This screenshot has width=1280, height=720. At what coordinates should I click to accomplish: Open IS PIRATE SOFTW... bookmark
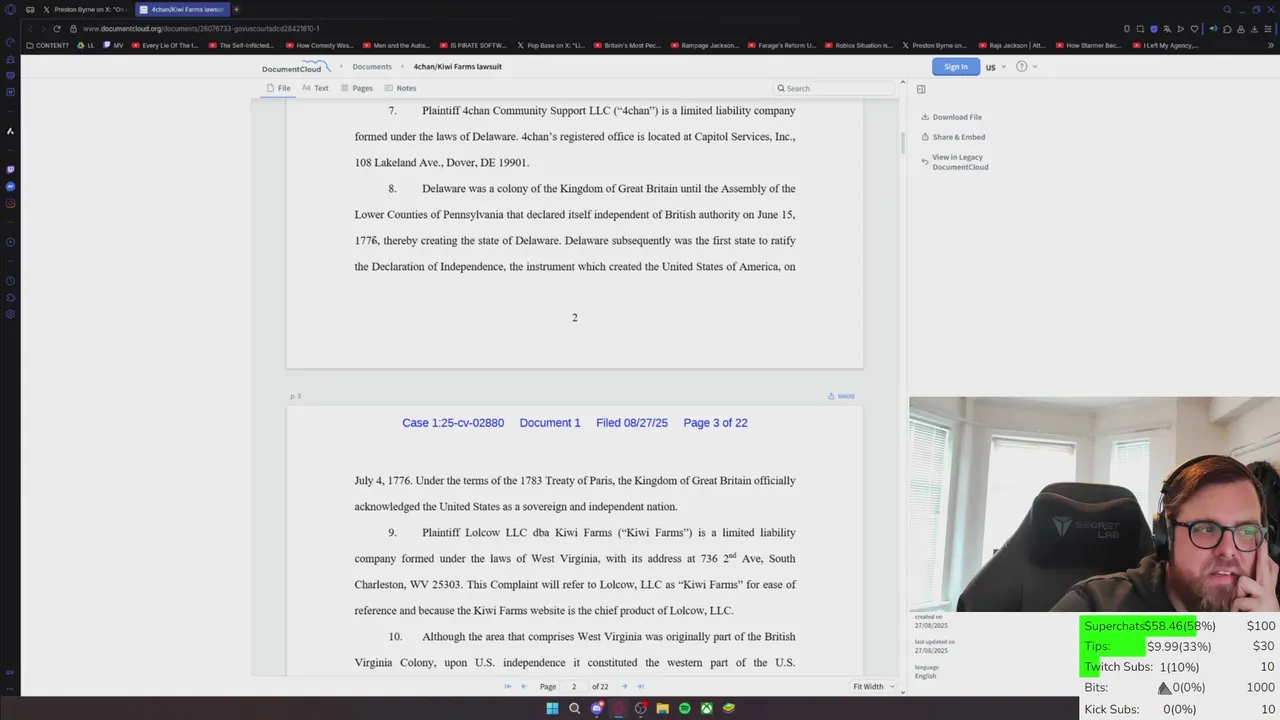(474, 45)
